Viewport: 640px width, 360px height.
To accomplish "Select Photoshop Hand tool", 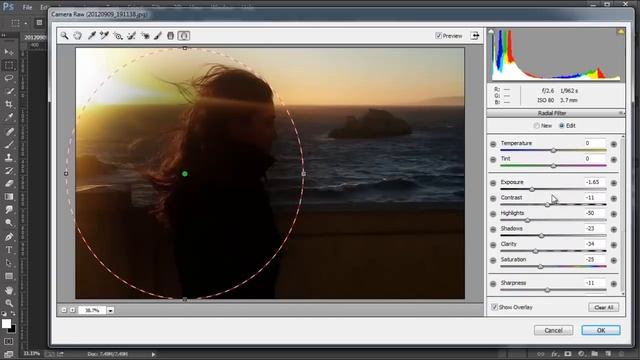I will [9, 290].
